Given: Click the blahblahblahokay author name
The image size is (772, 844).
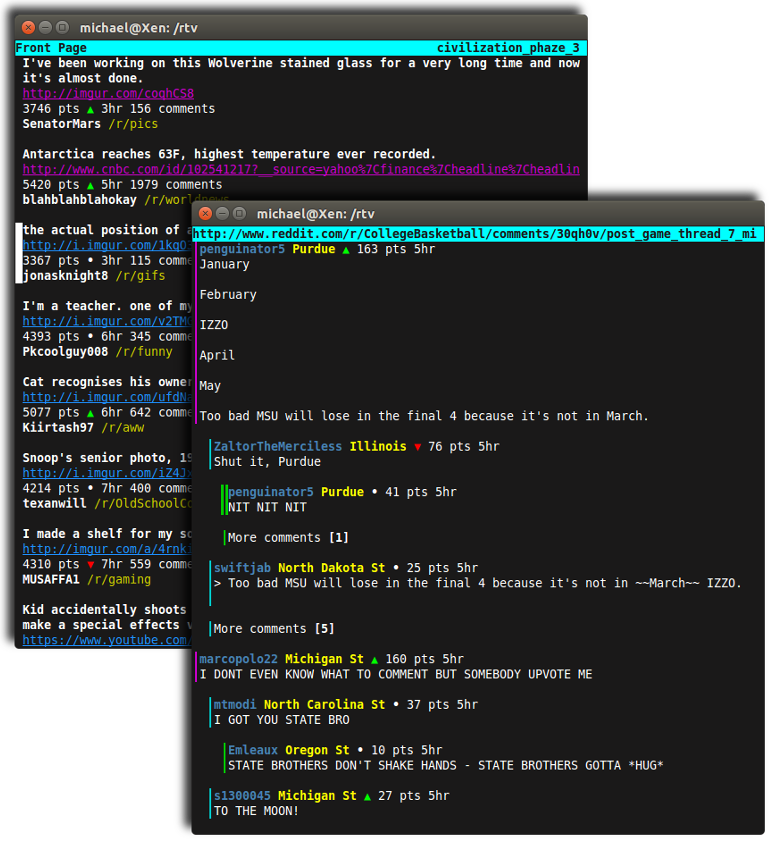Looking at the screenshot, I should point(80,200).
